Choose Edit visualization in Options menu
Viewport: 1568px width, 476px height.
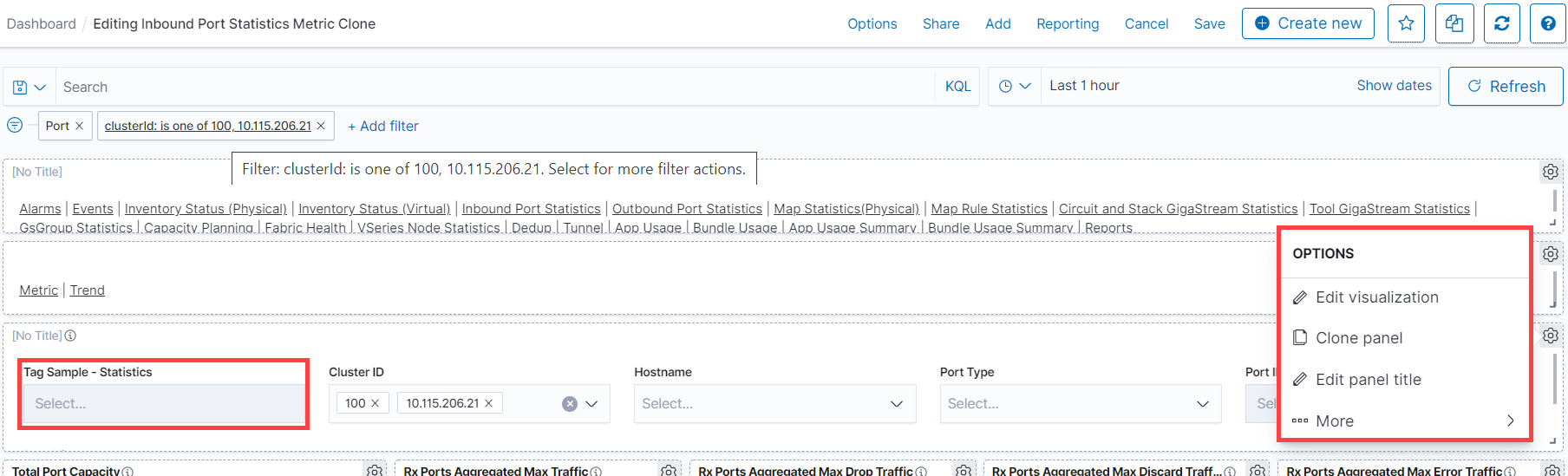tap(1376, 297)
